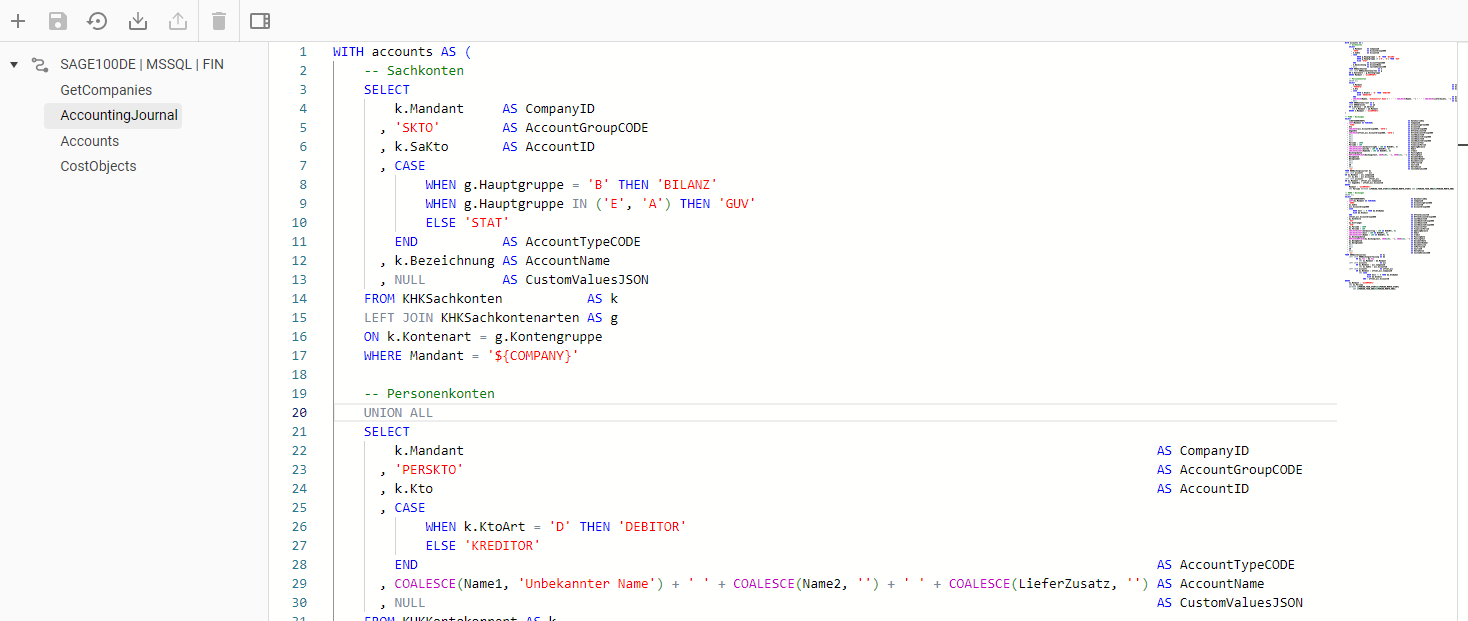The width and height of the screenshot is (1468, 621).
Task: Select the AccountingJournal query
Action: click(118, 115)
